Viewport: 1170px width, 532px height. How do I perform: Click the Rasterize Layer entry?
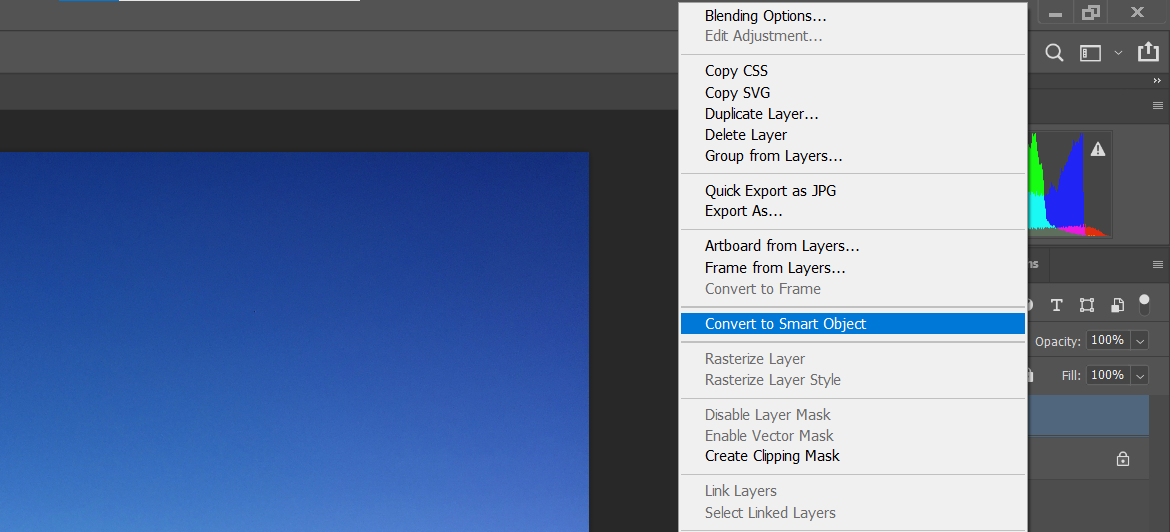(x=754, y=359)
